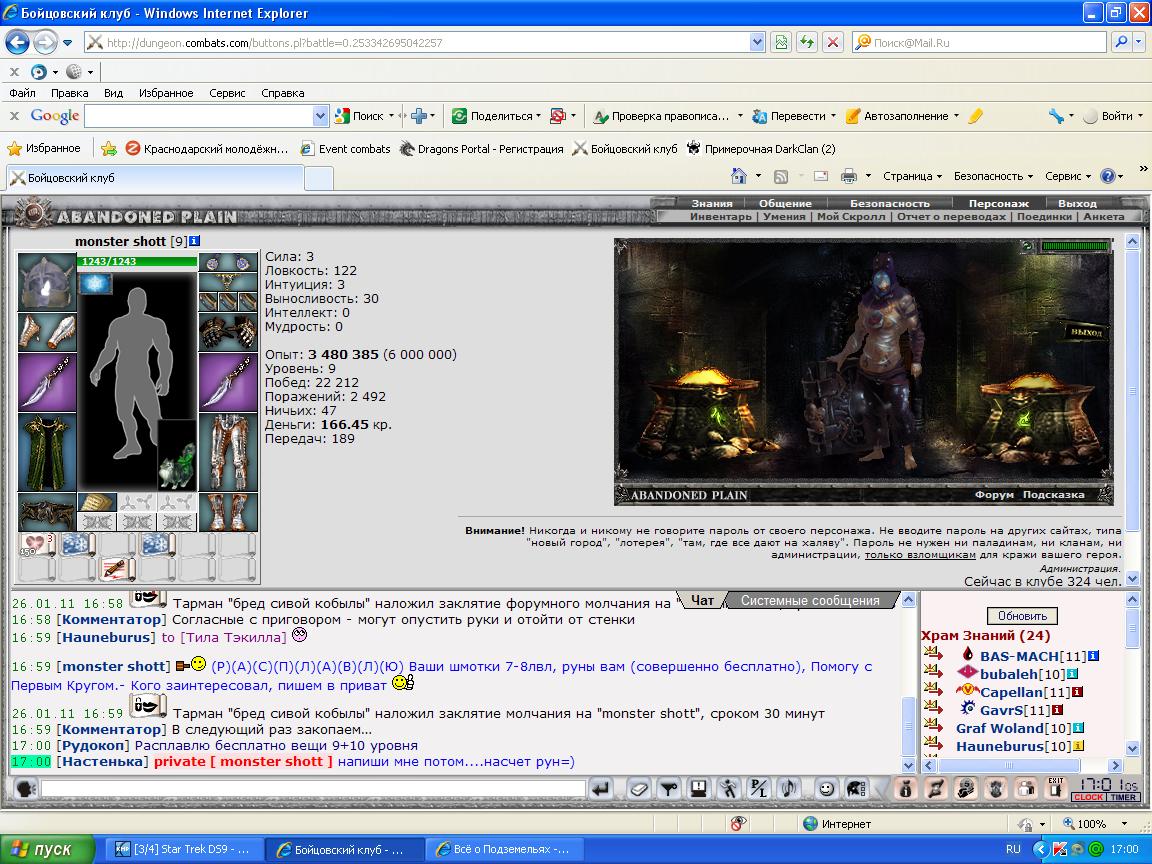This screenshot has height=864, width=1152.
Task: Select the left-hand purple dagger slot
Action: [x=46, y=382]
